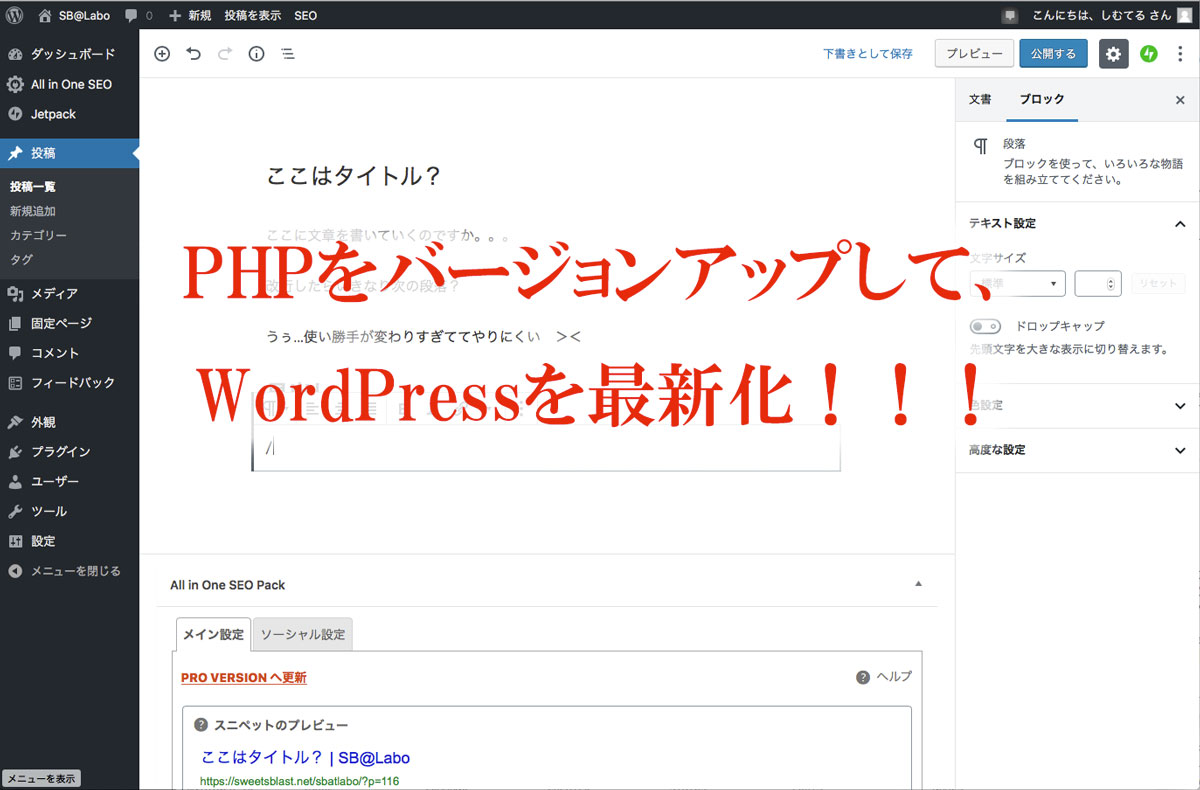The height and width of the screenshot is (790, 1200).
Task: Open the SB@Labo site home link
Action: (x=74, y=15)
